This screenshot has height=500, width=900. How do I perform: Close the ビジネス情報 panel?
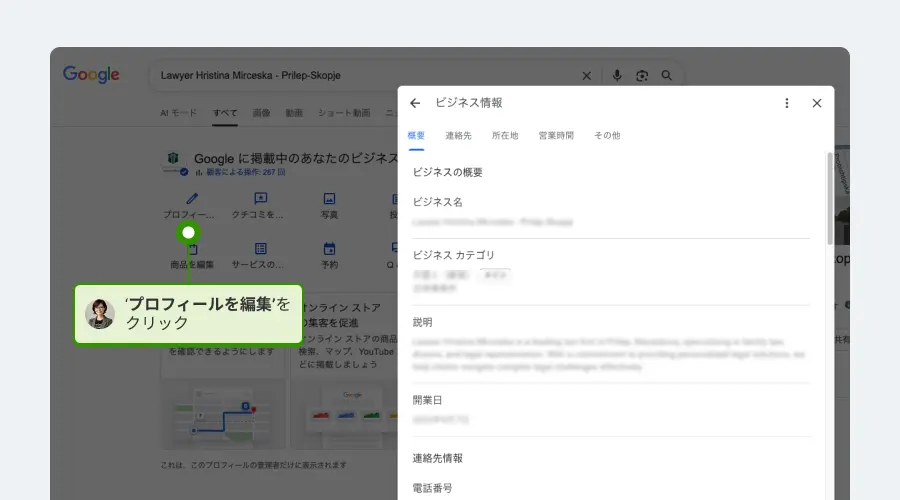tap(817, 103)
